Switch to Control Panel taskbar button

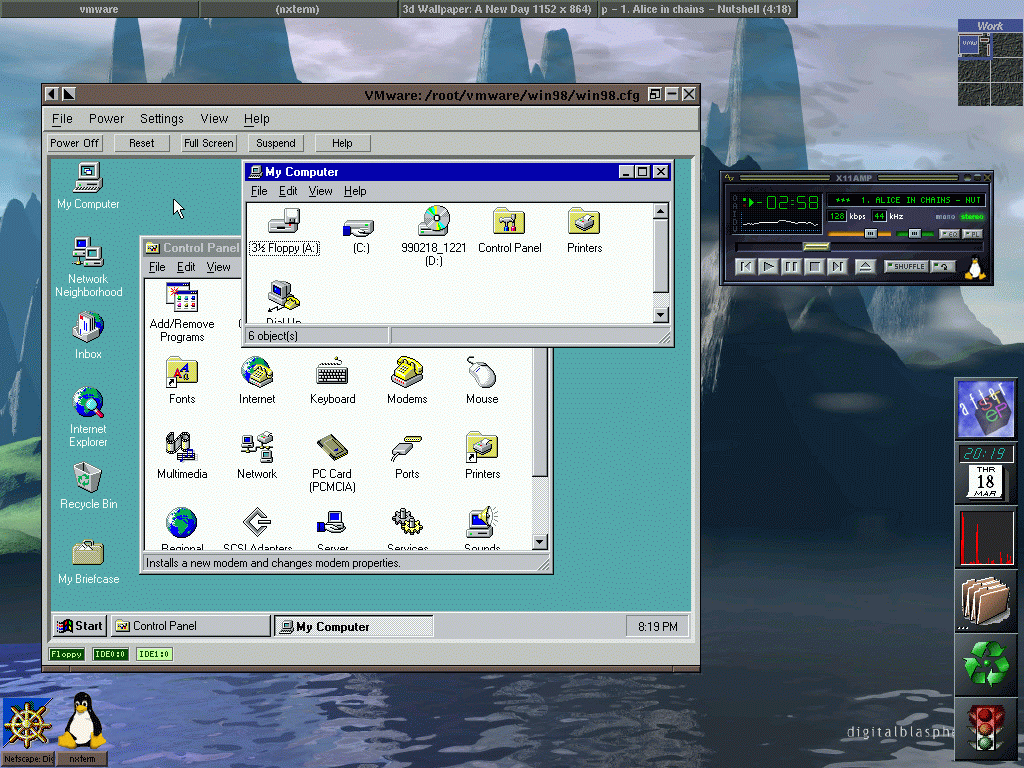[x=191, y=626]
